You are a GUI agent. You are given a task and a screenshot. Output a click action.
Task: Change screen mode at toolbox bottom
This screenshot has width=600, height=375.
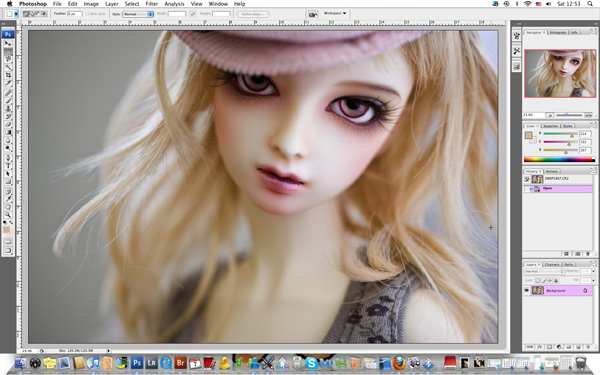pos(8,251)
